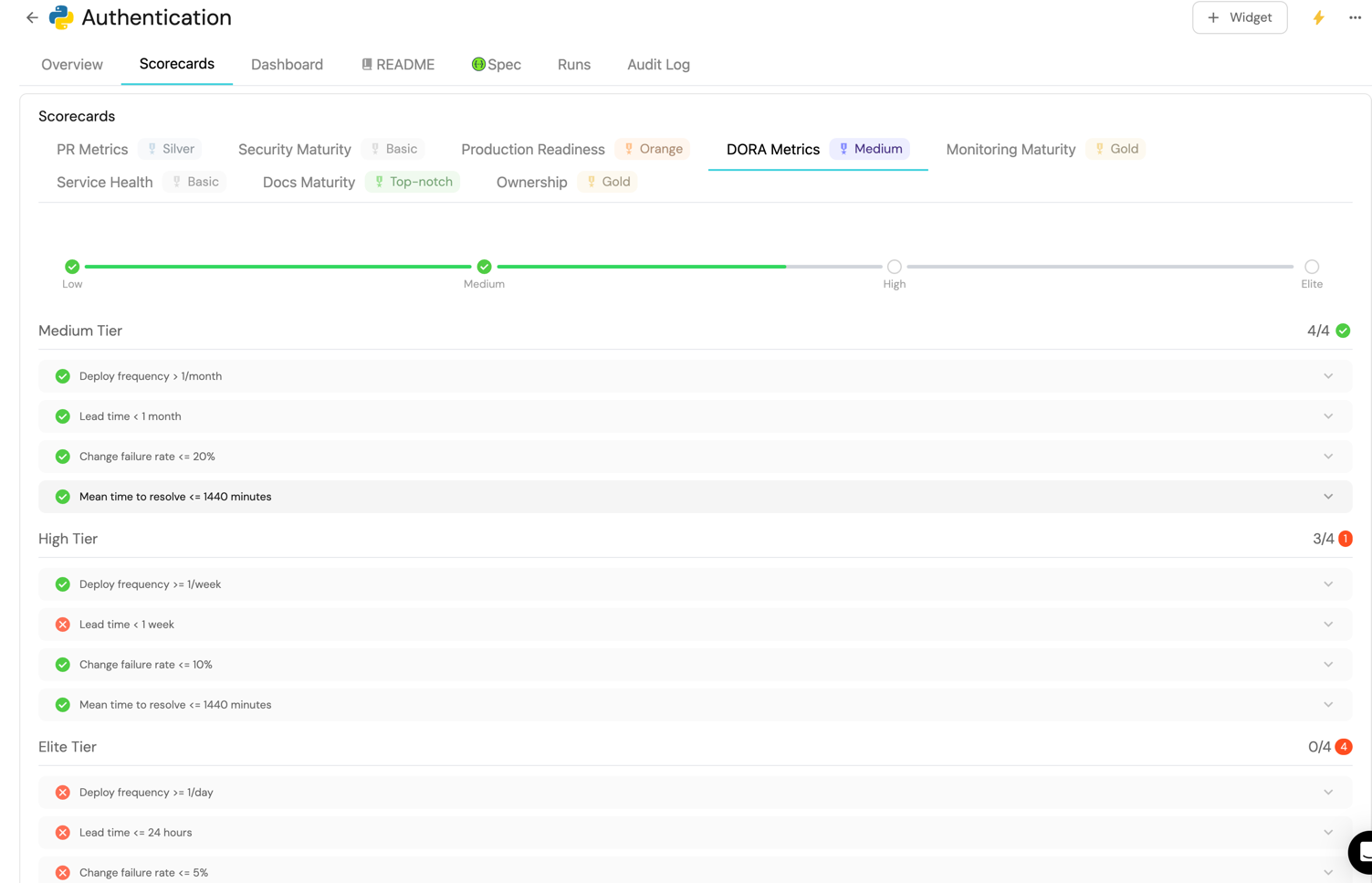
Task: Click the Authentication page title
Action: click(x=156, y=17)
